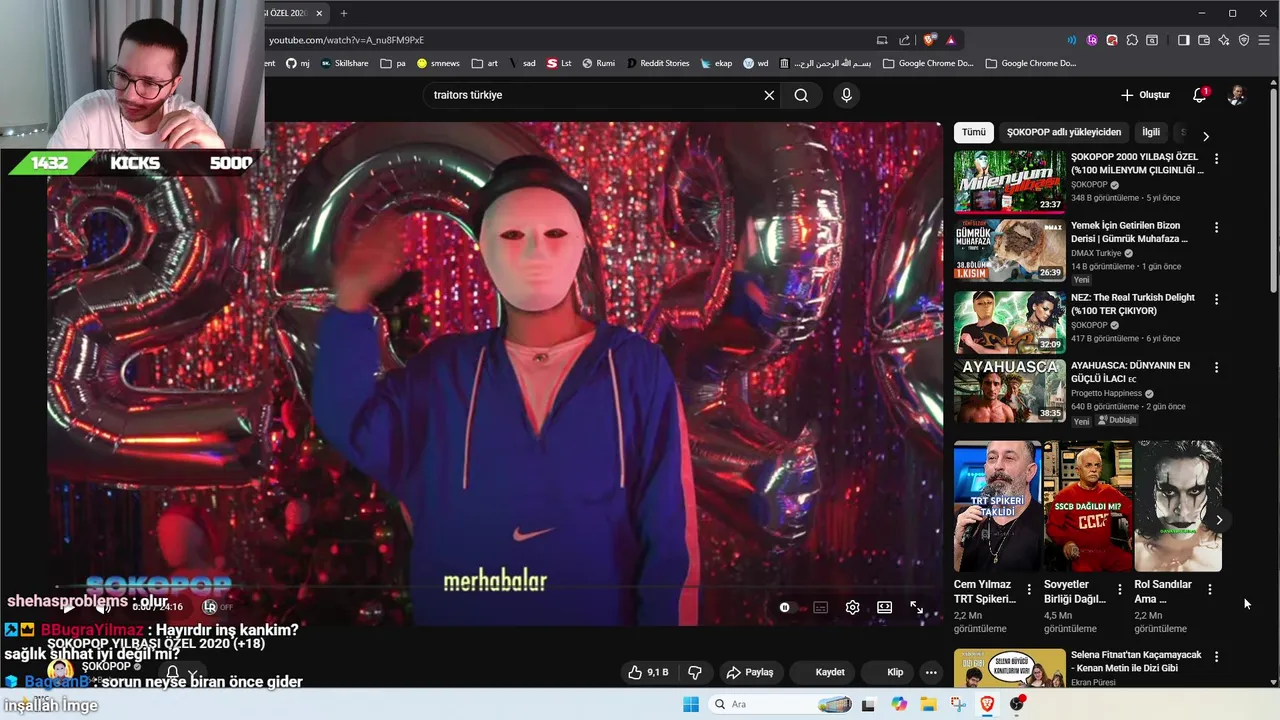
Task: Open ŞOKOPOP 2000 Yılbaşı Özel video thumbnail
Action: point(1009,181)
